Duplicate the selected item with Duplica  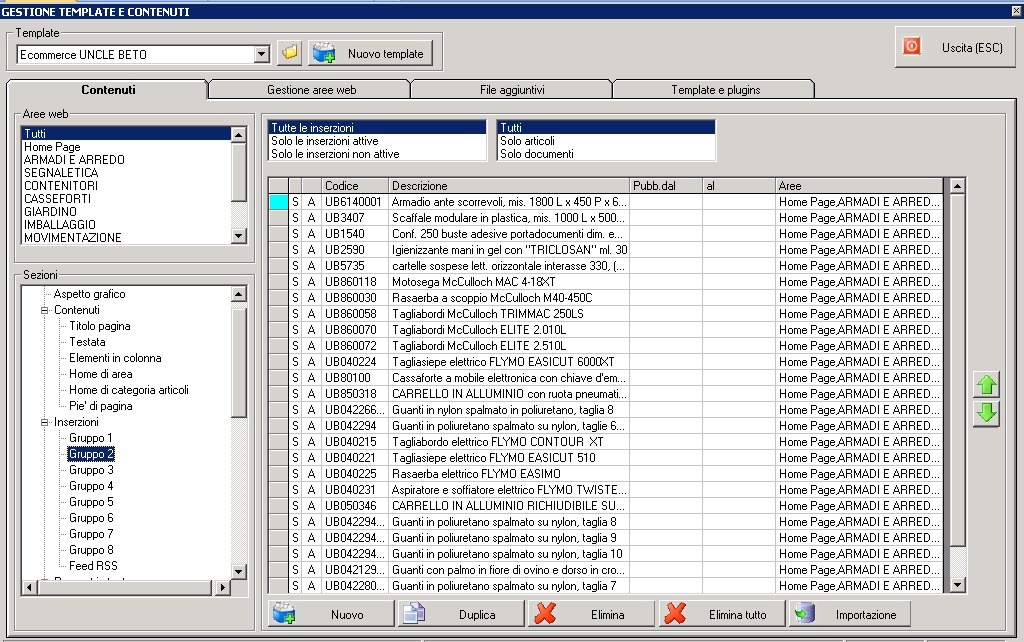pos(461,614)
